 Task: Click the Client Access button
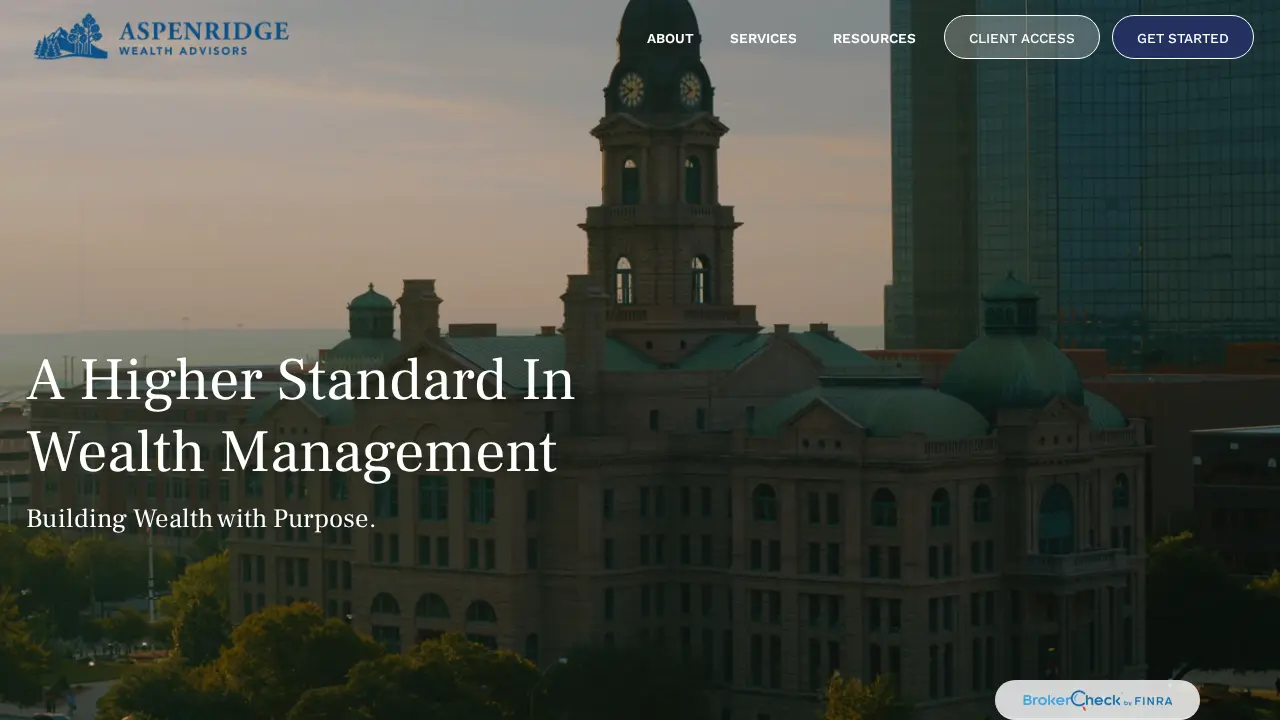click(x=1022, y=37)
